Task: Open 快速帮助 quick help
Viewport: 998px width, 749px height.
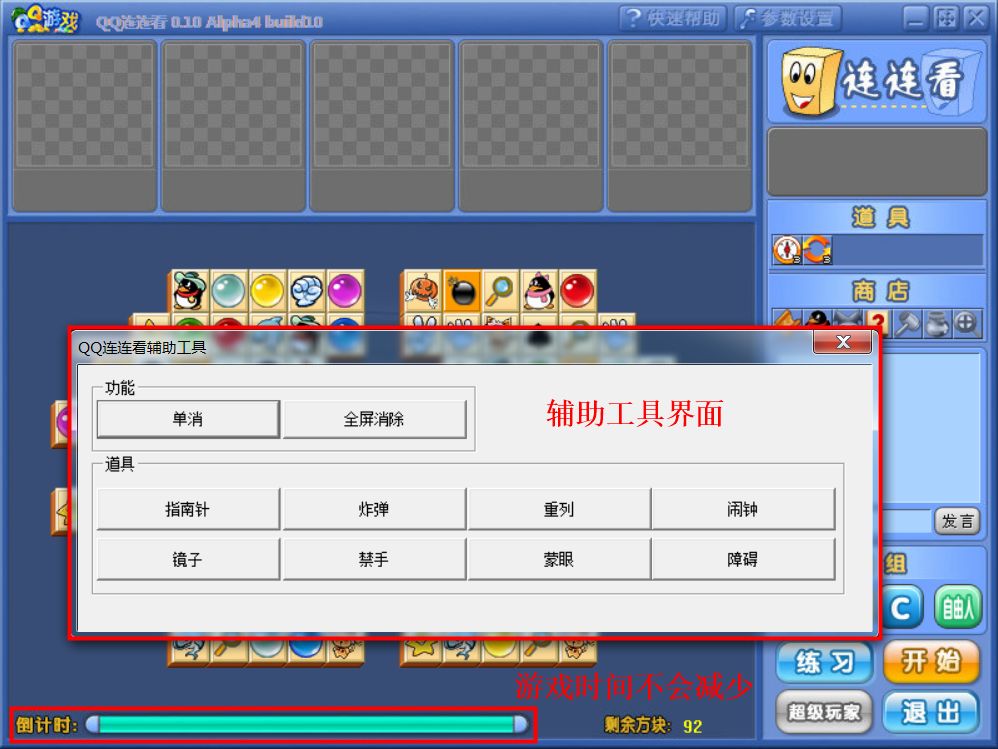Action: click(672, 18)
